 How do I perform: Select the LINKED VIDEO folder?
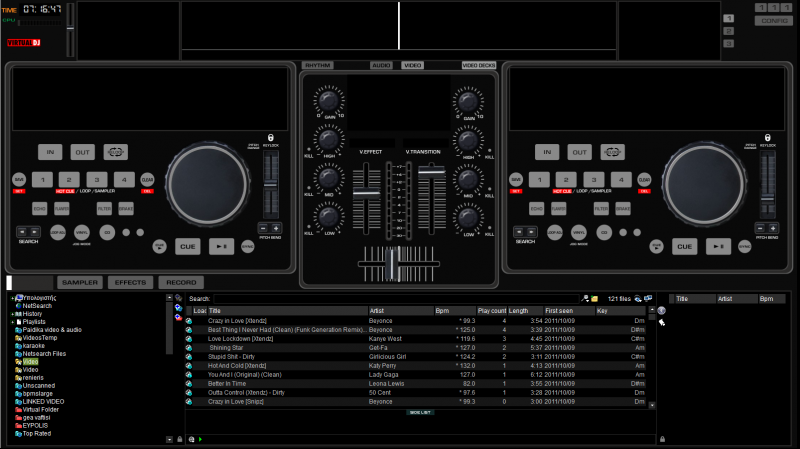pyautogui.click(x=43, y=402)
